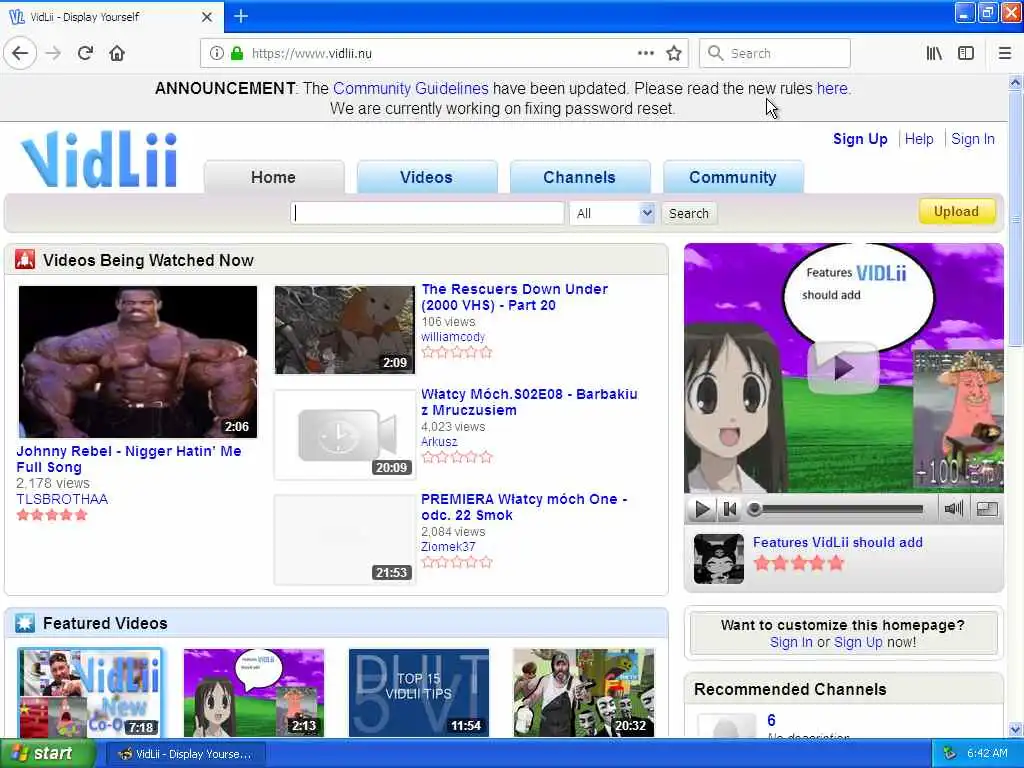1024x768 pixels.
Task: Click the green padlock security icon
Action: pyautogui.click(x=237, y=53)
